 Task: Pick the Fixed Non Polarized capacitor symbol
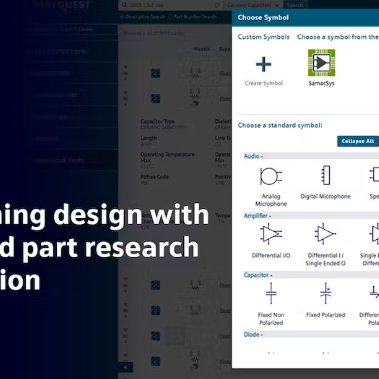(x=271, y=293)
